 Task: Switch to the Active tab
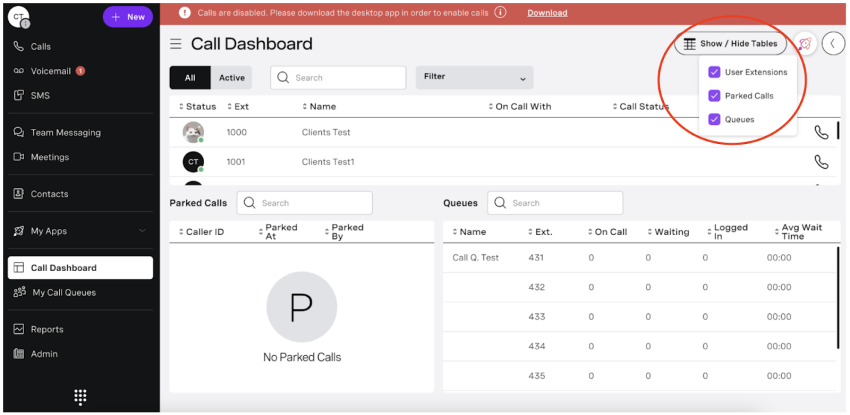point(231,78)
